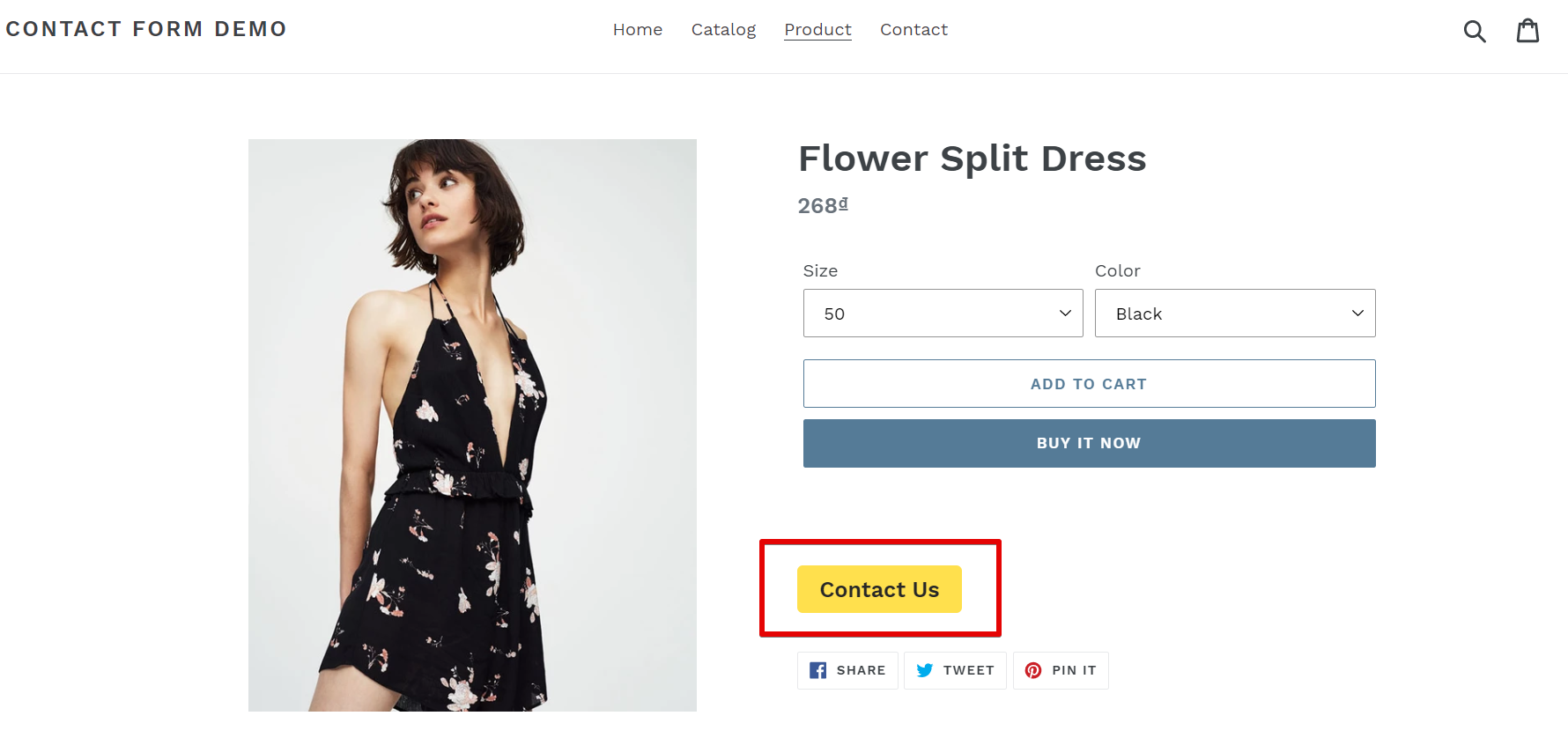Open the Contact navigation link

pos(913,30)
